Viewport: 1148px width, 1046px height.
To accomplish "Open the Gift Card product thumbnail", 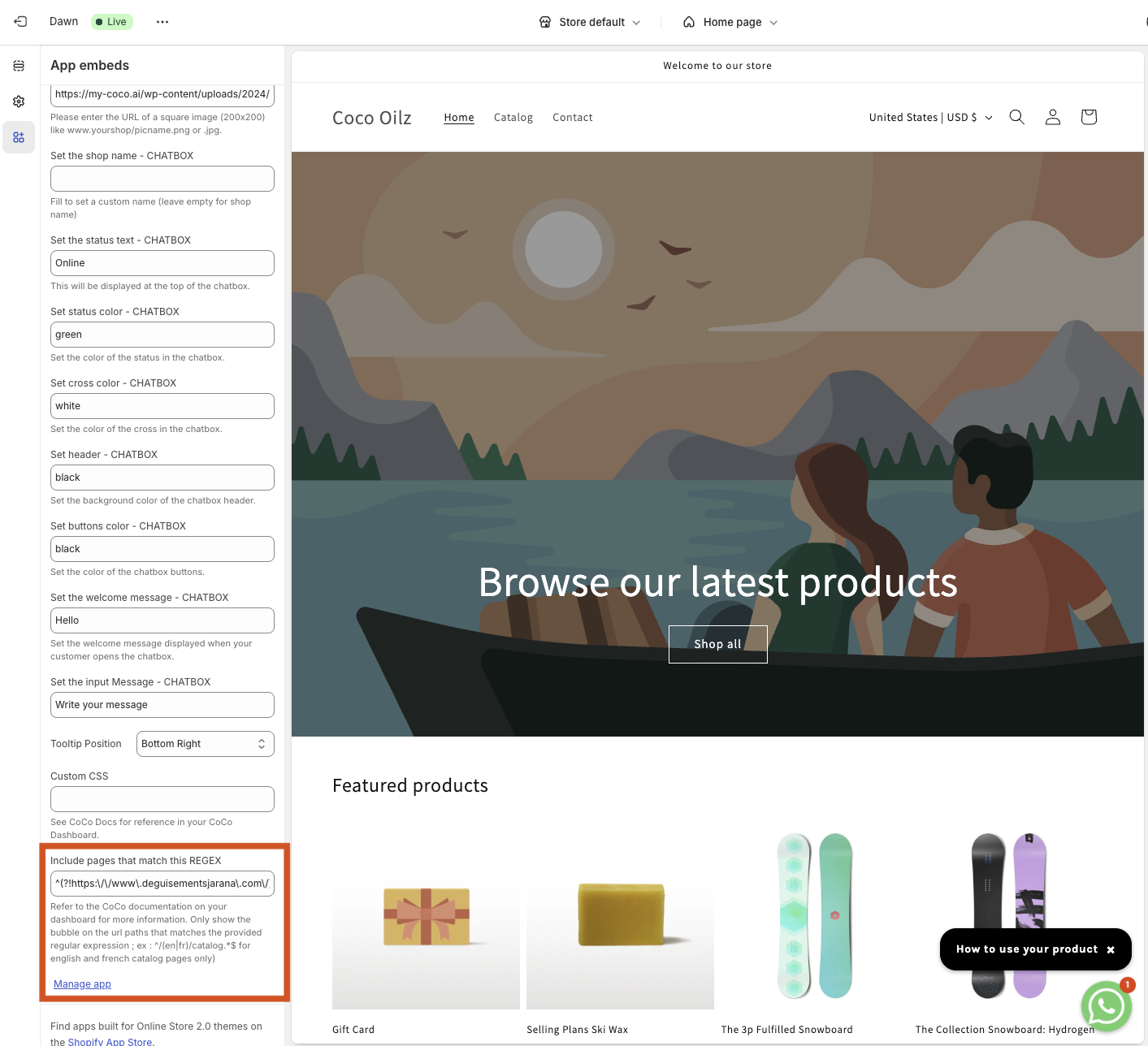I will (426, 917).
